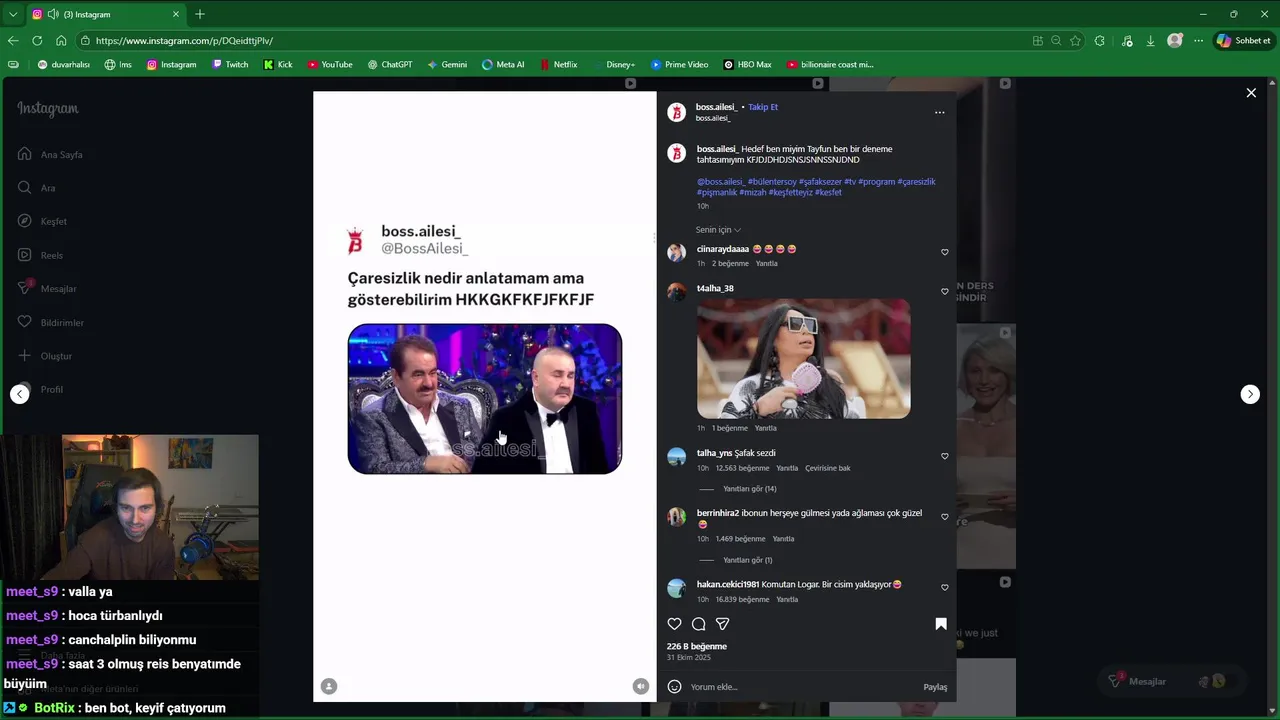Open Reels in Instagram sidebar
Viewport: 1280px width, 720px height.
40,255
